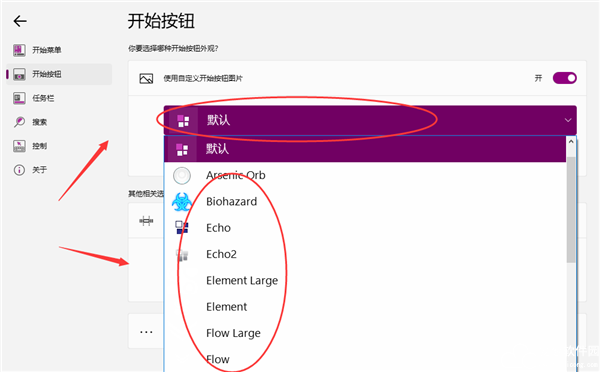
Task: Choose Element Large from the list
Action: 365,281
